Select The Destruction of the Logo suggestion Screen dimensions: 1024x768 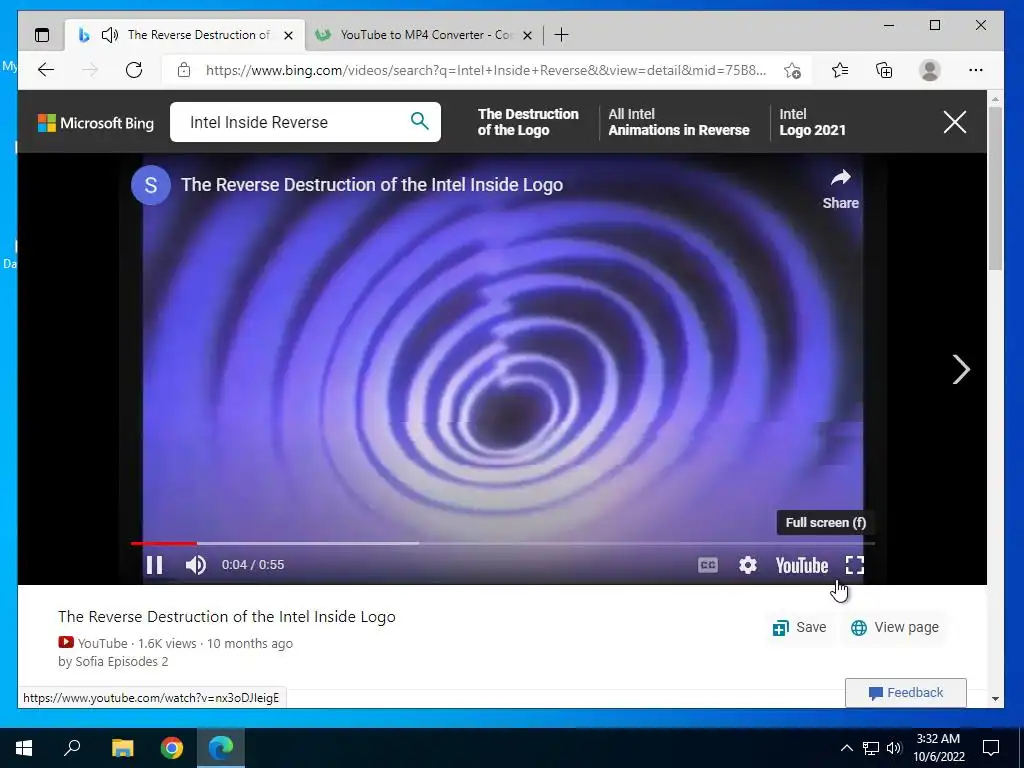tap(528, 122)
